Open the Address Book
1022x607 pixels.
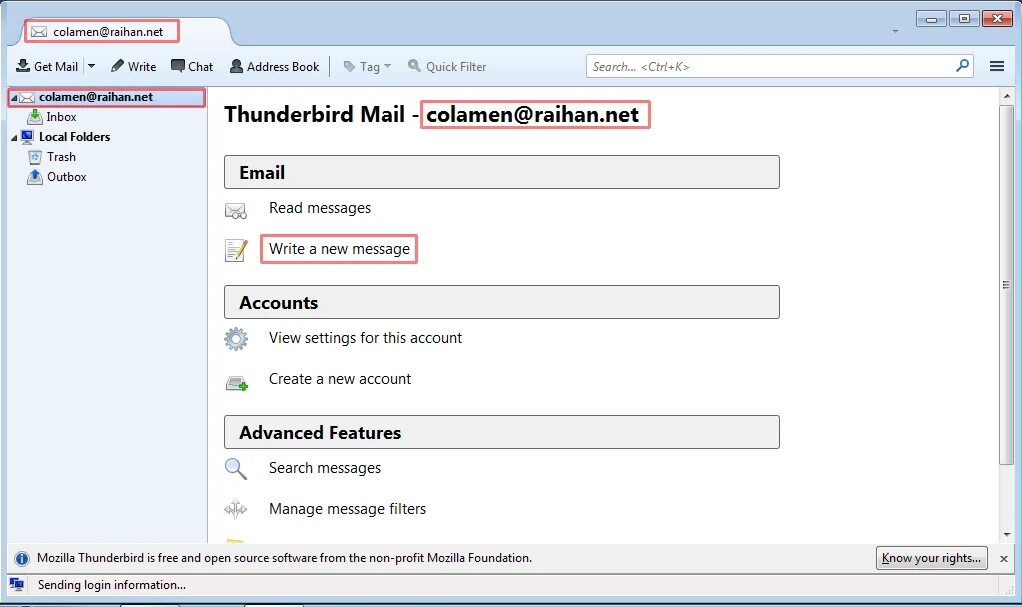click(x=274, y=67)
